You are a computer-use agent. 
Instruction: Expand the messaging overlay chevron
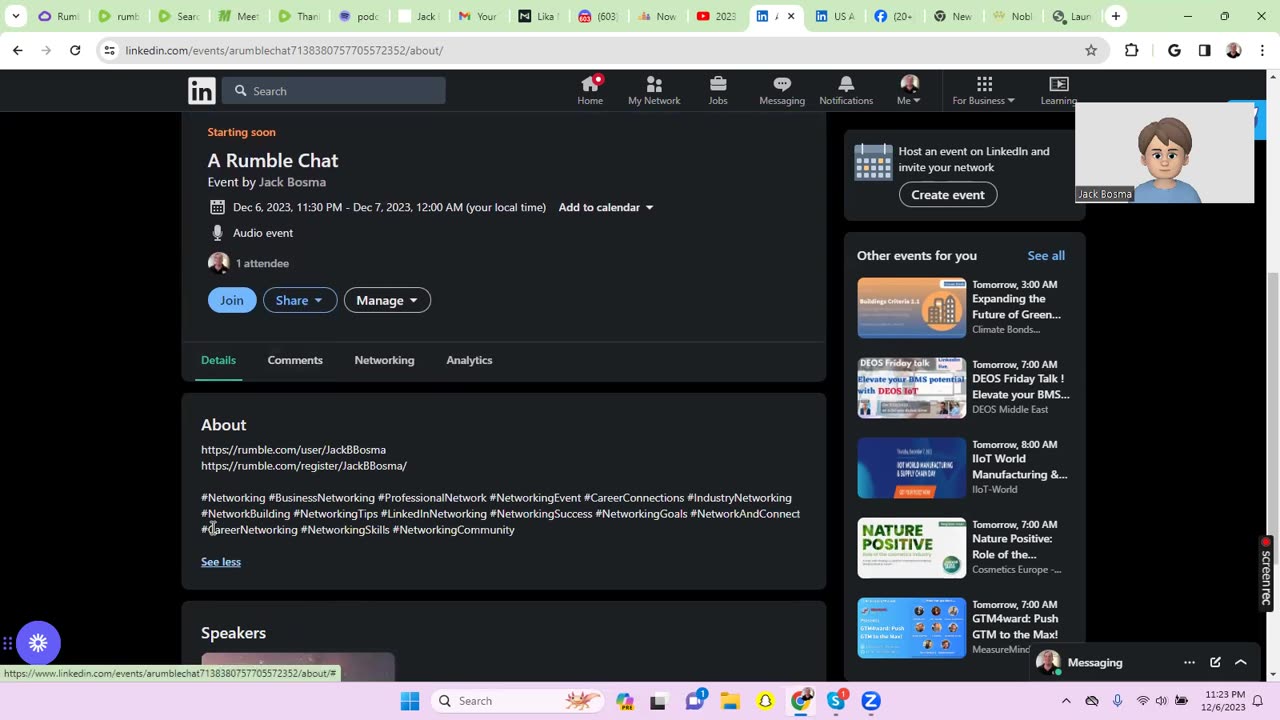coord(1241,662)
